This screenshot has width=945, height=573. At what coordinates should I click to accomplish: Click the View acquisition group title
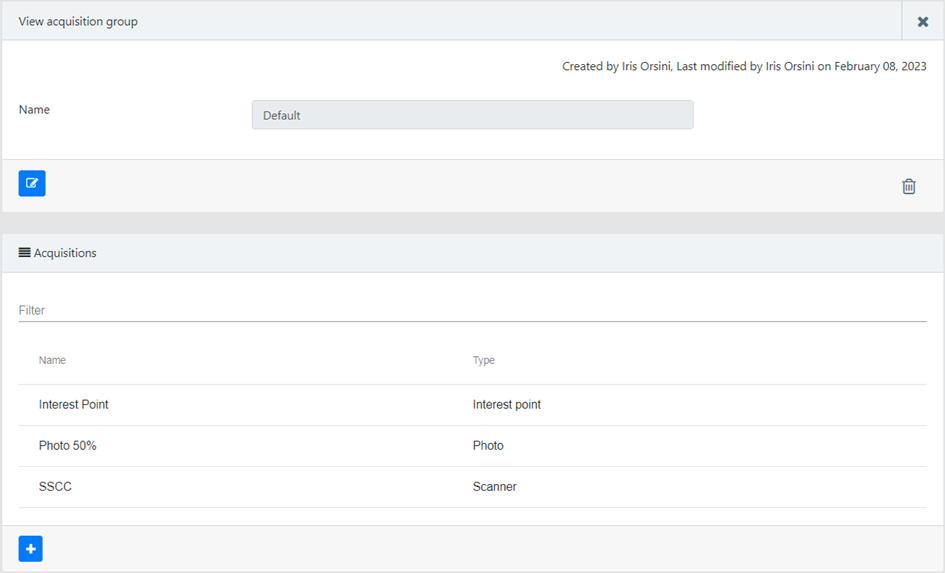(x=78, y=22)
